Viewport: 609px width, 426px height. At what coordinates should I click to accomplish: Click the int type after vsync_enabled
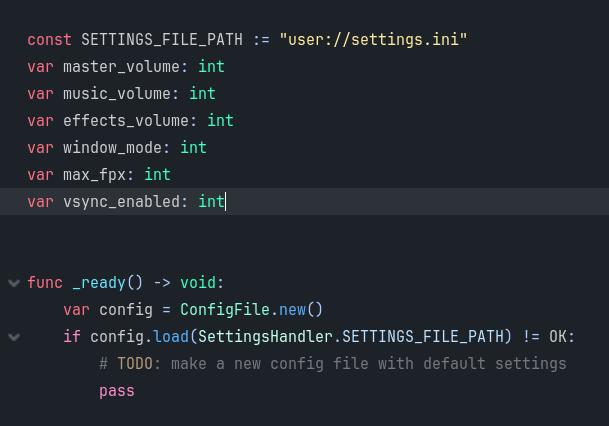[x=211, y=202]
